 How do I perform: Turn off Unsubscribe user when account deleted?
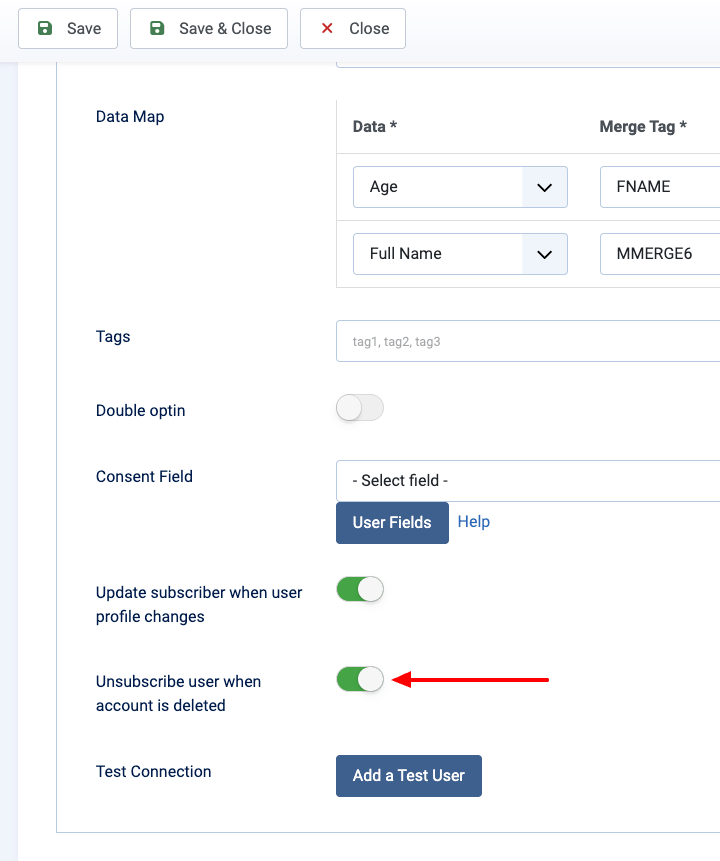point(360,679)
